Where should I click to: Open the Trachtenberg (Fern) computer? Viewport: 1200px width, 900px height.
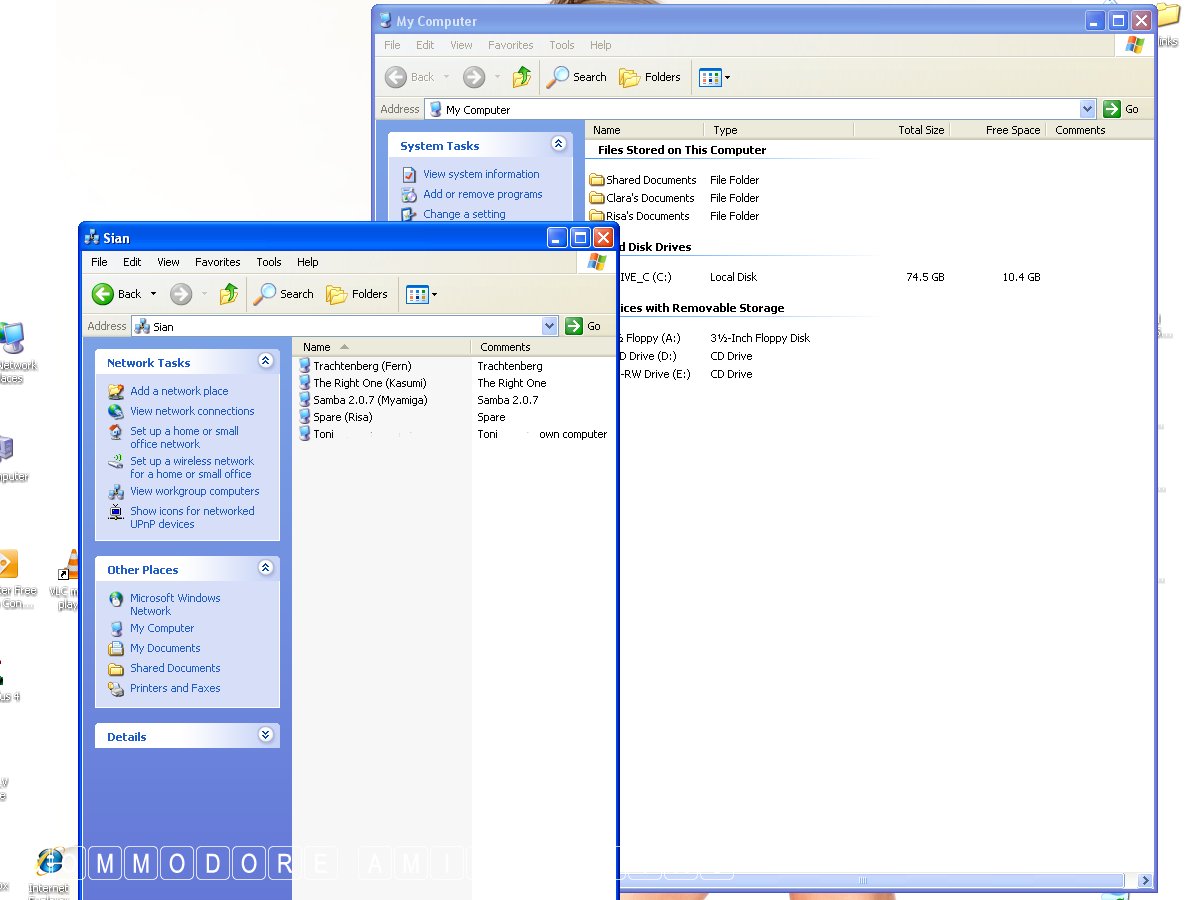point(361,366)
